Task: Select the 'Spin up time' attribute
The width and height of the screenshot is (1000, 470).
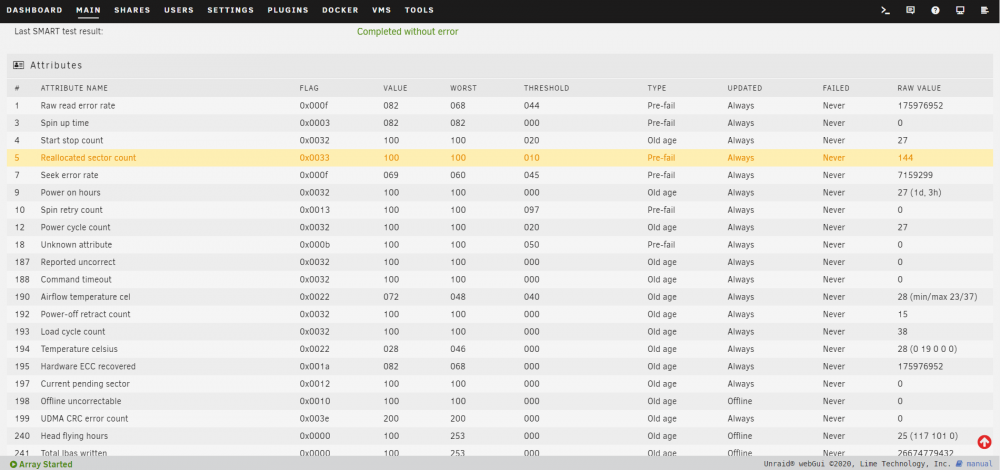Action: click(64, 123)
